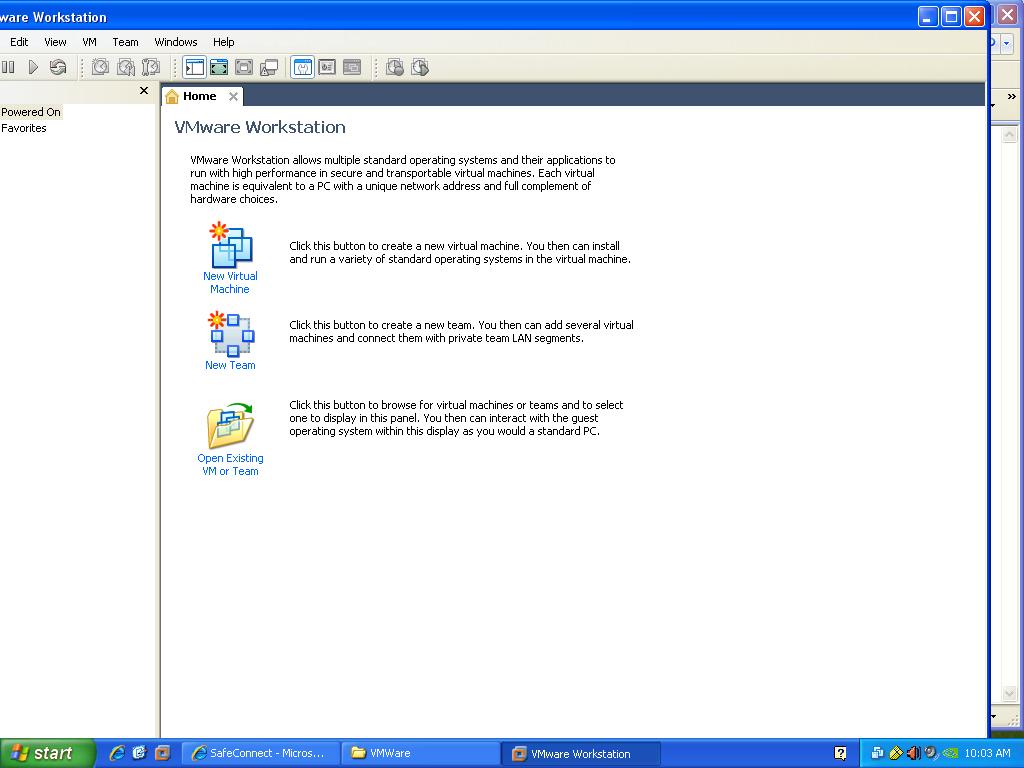Switch to VMWare folder taskbar button
Image resolution: width=1024 pixels, height=768 pixels.
click(x=421, y=753)
